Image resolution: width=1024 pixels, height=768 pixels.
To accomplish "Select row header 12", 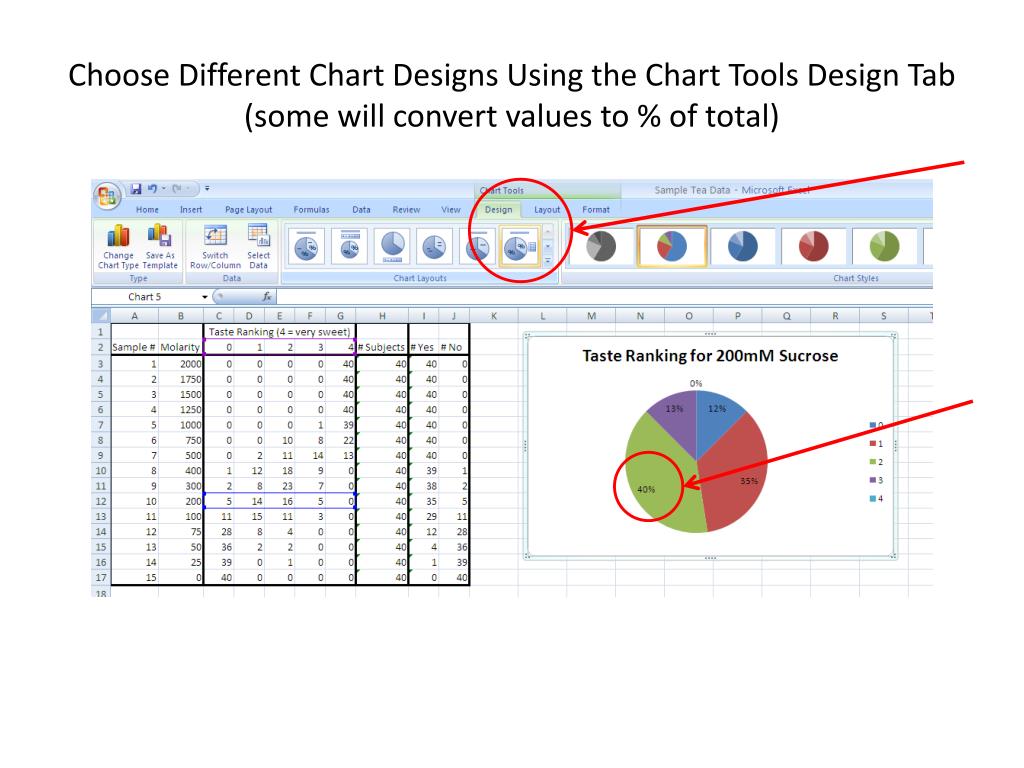I will [101, 502].
